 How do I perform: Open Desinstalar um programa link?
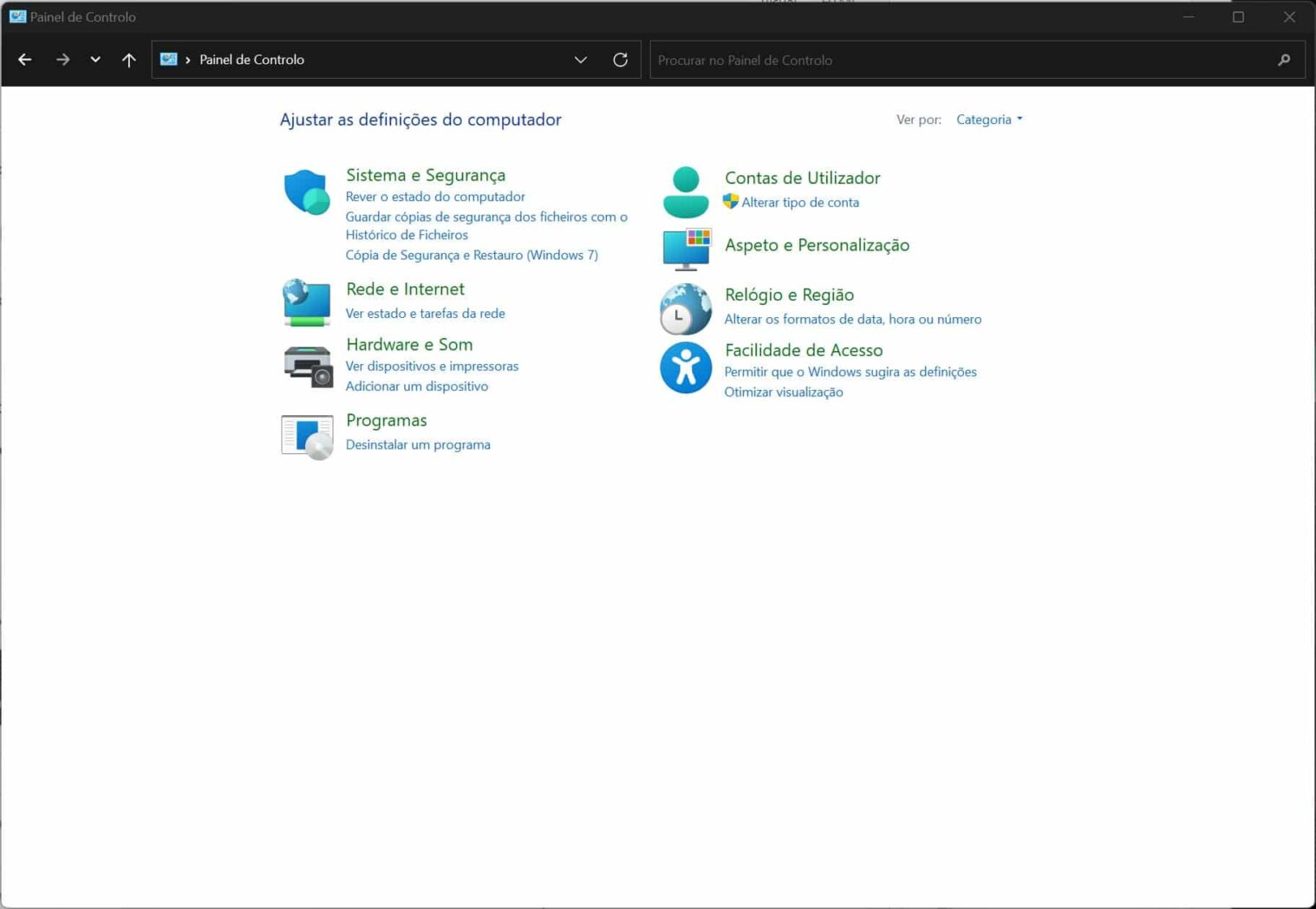(418, 445)
